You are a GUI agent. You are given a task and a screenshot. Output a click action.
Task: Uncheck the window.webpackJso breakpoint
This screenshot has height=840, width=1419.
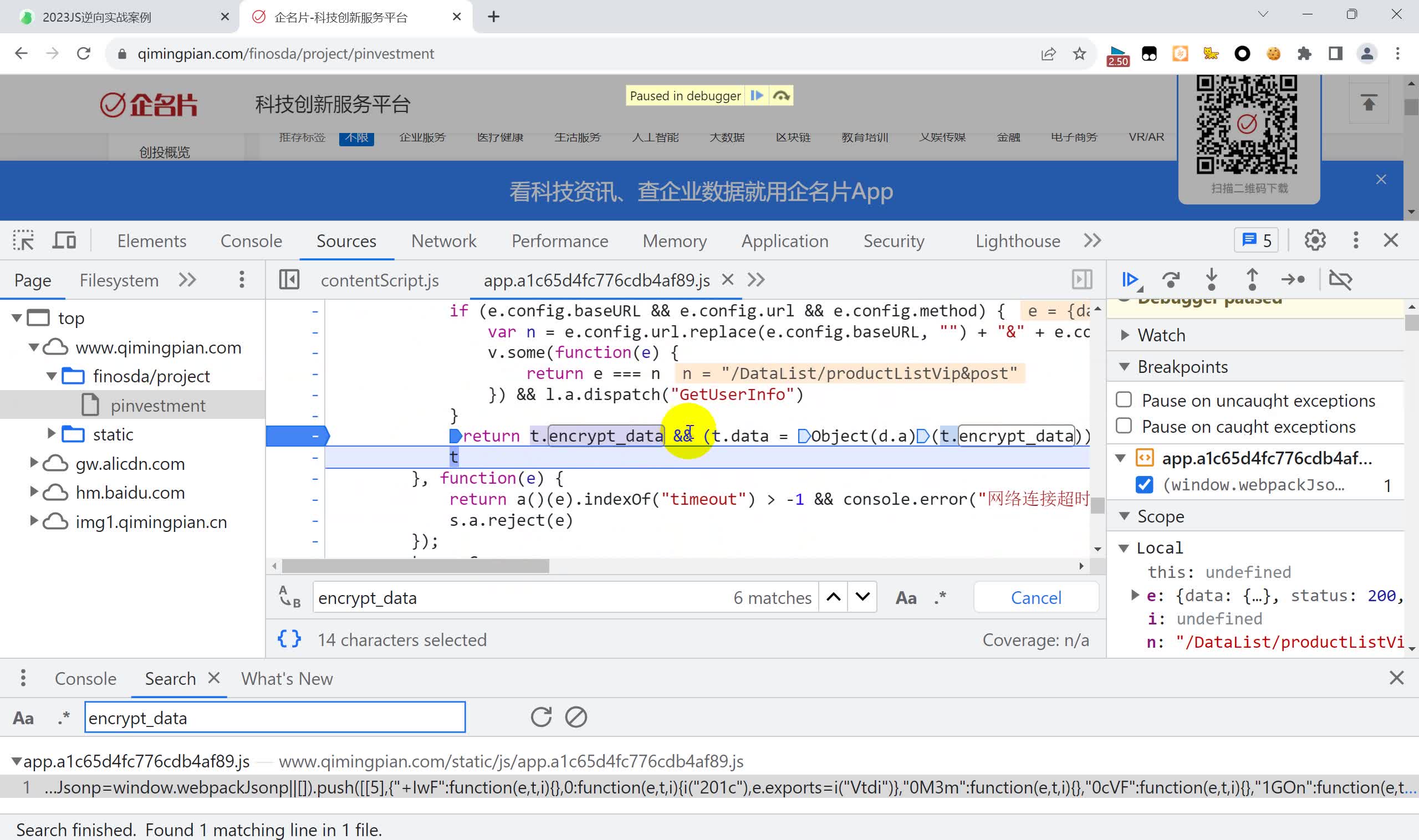[x=1145, y=484]
